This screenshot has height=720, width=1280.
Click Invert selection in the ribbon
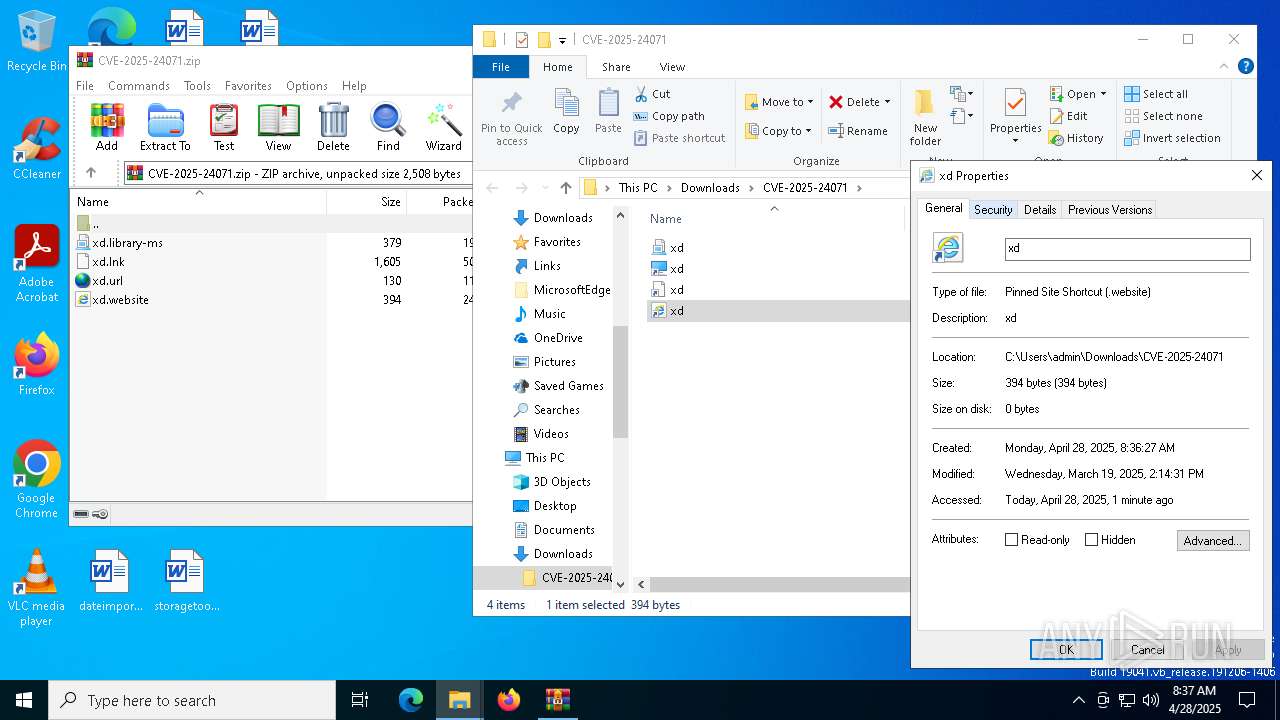coord(1172,138)
